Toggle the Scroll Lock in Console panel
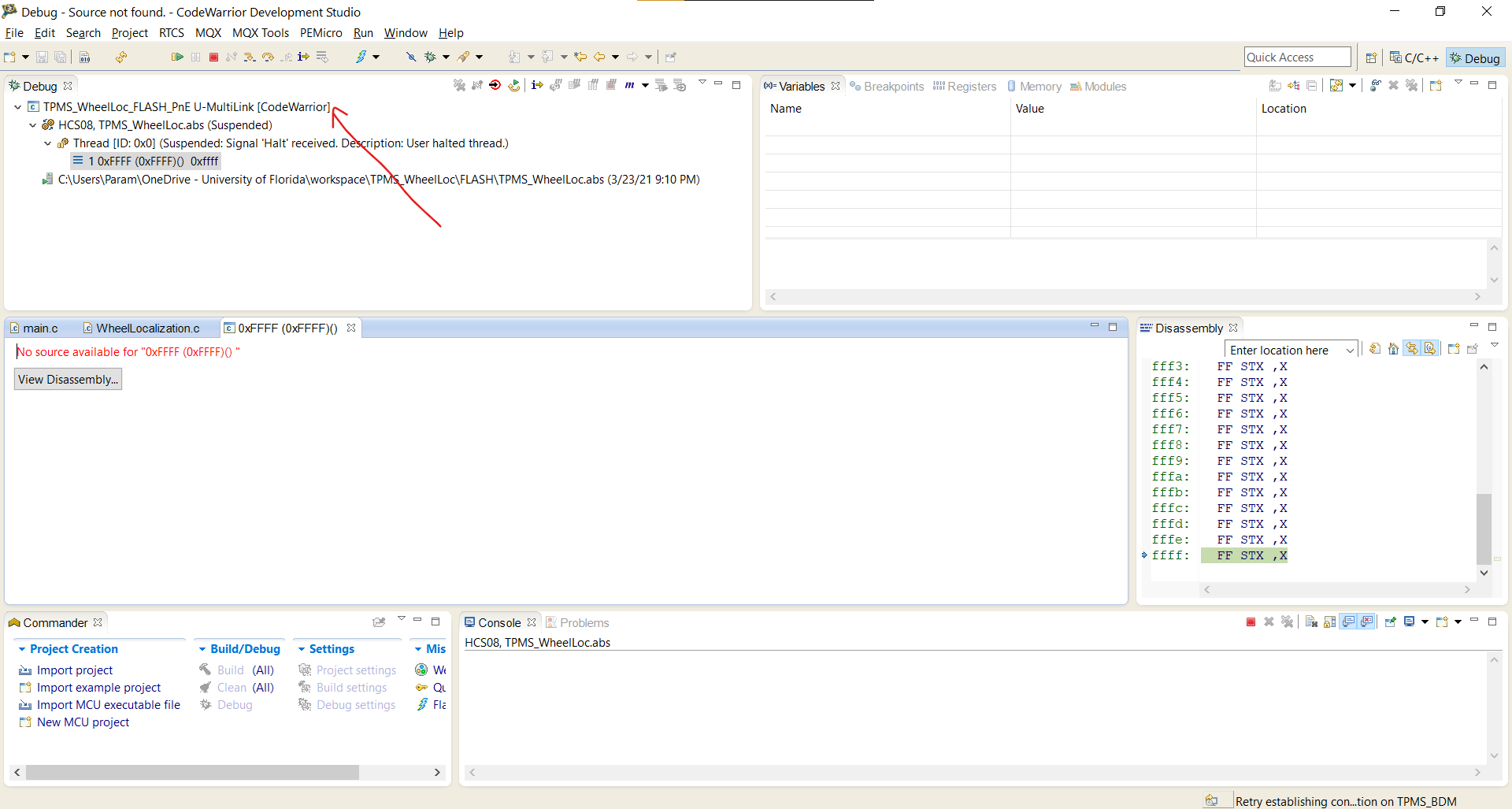This screenshot has height=809, width=1512. (1329, 622)
